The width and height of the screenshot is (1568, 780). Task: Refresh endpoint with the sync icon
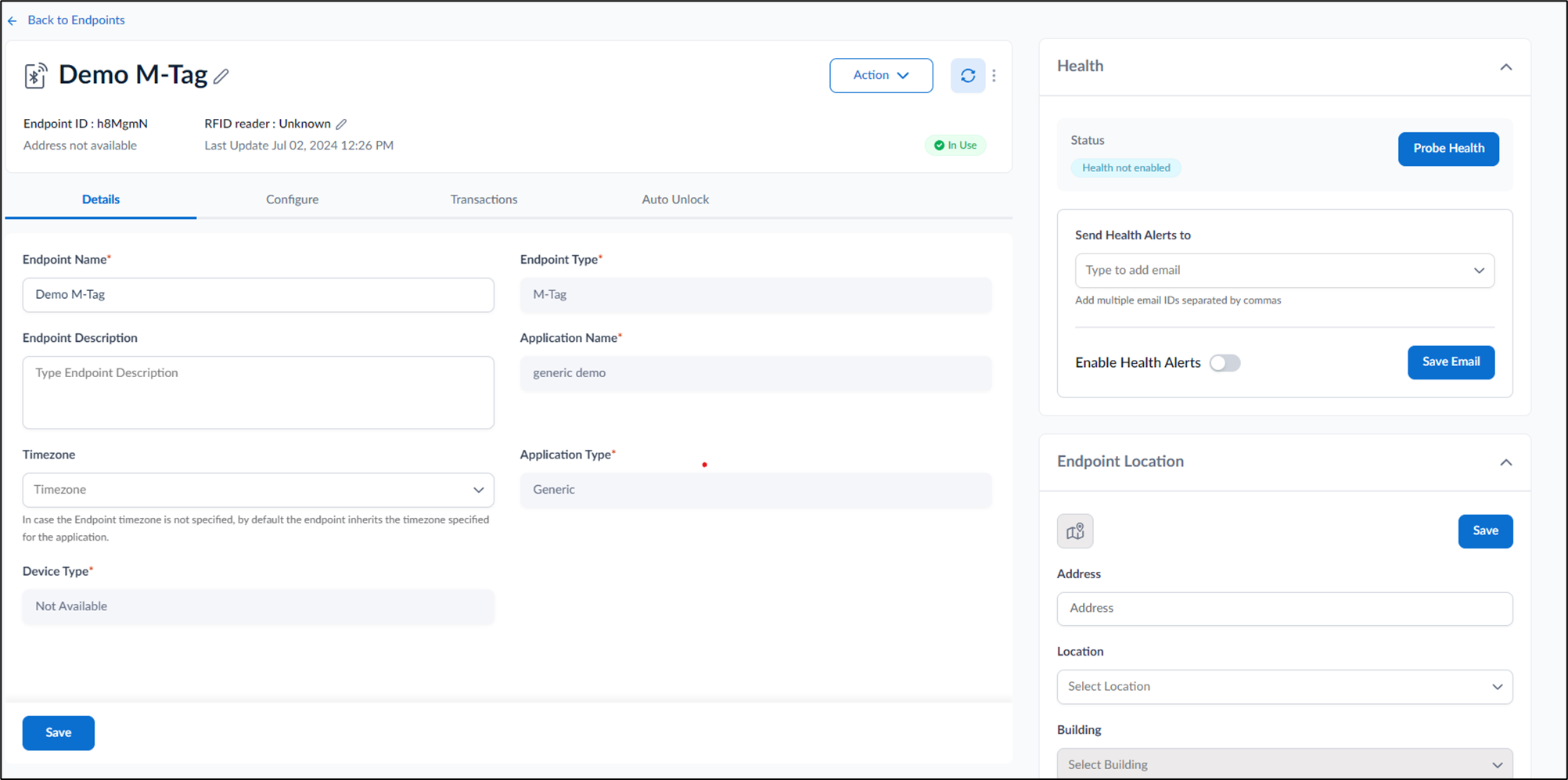968,76
